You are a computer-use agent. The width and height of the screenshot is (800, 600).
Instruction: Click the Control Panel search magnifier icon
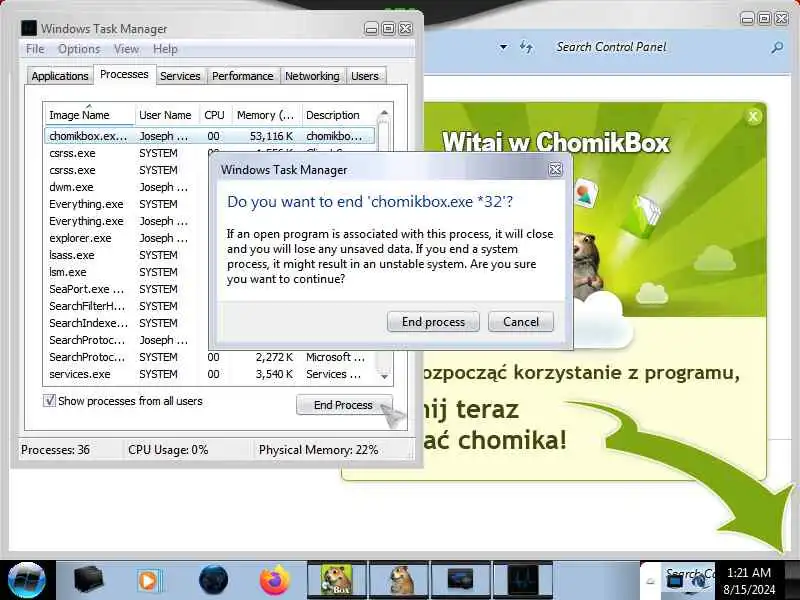(777, 47)
